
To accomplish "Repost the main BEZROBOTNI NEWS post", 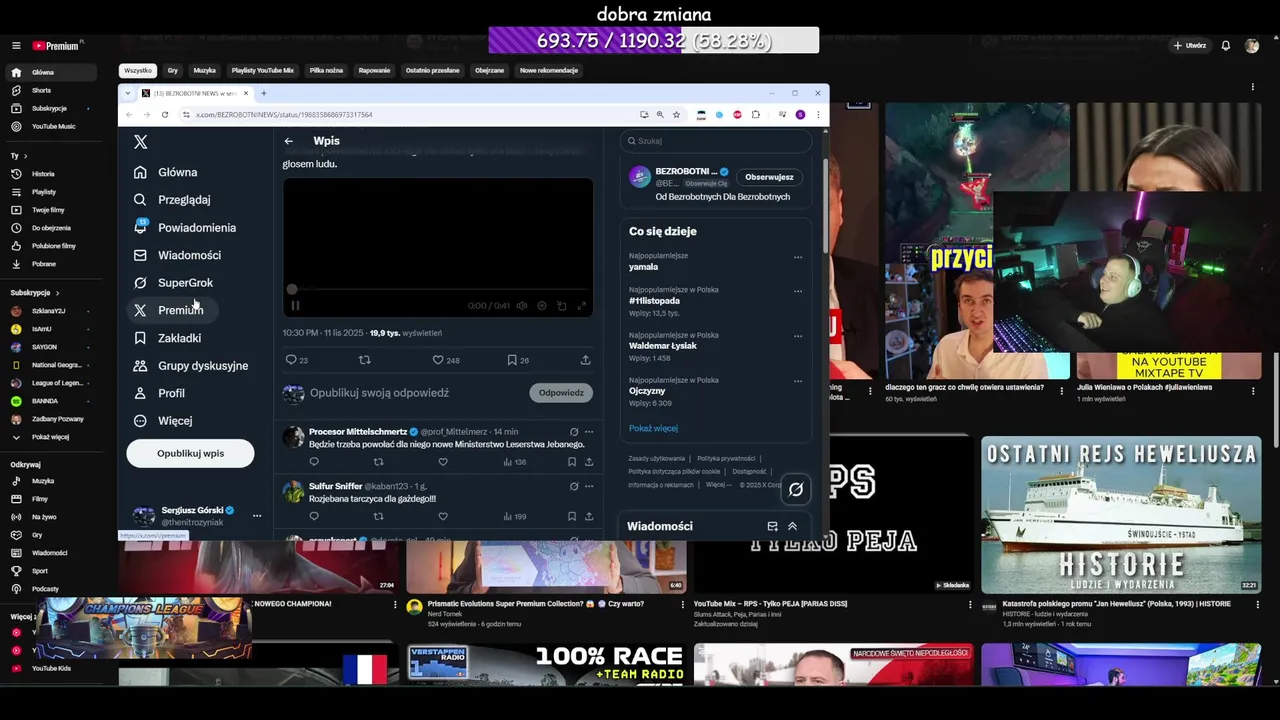I will [364, 360].
